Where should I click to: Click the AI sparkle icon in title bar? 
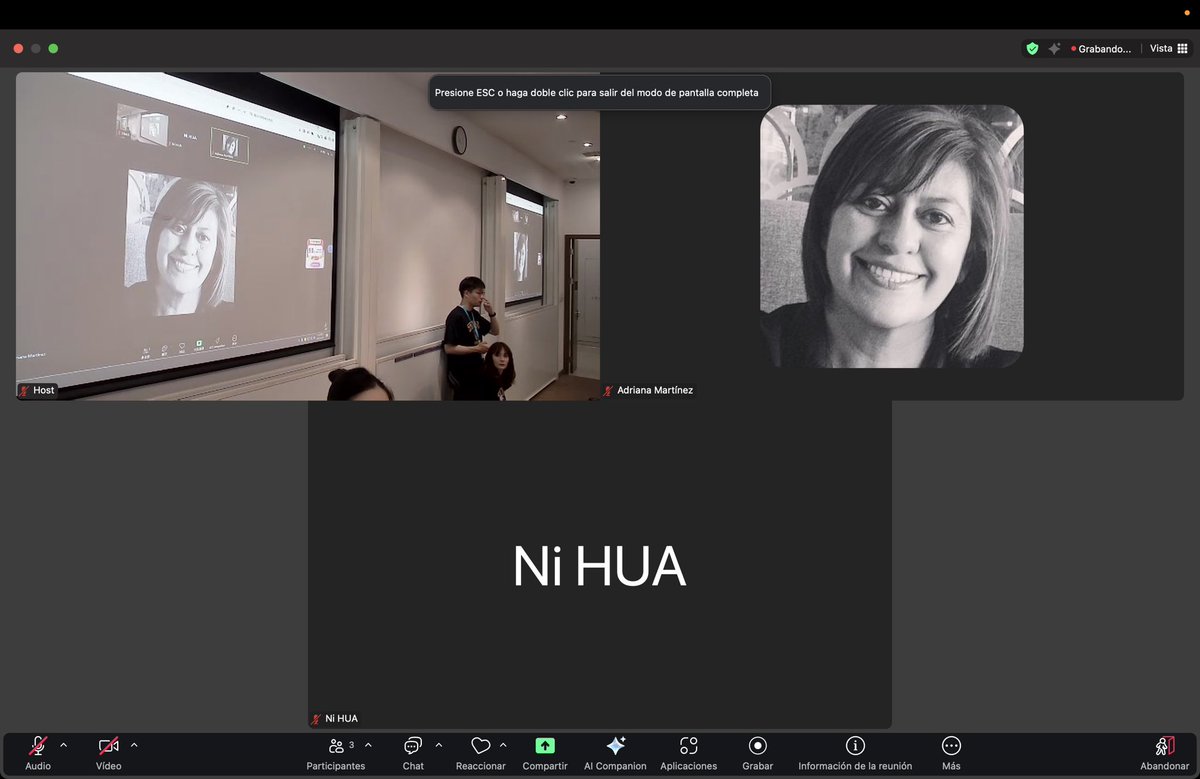(1054, 48)
